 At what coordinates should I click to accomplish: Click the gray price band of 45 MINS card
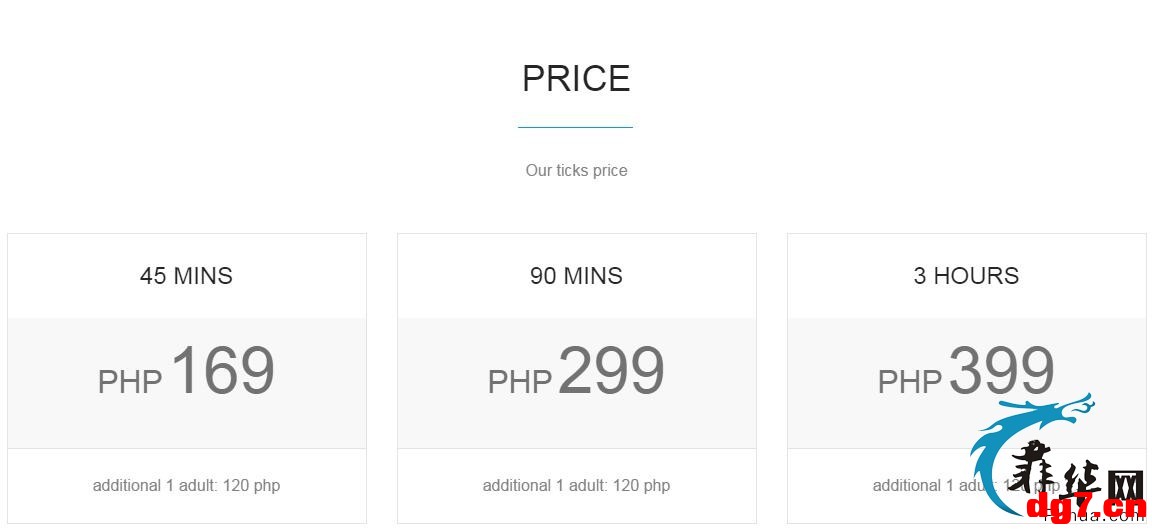pos(187,383)
